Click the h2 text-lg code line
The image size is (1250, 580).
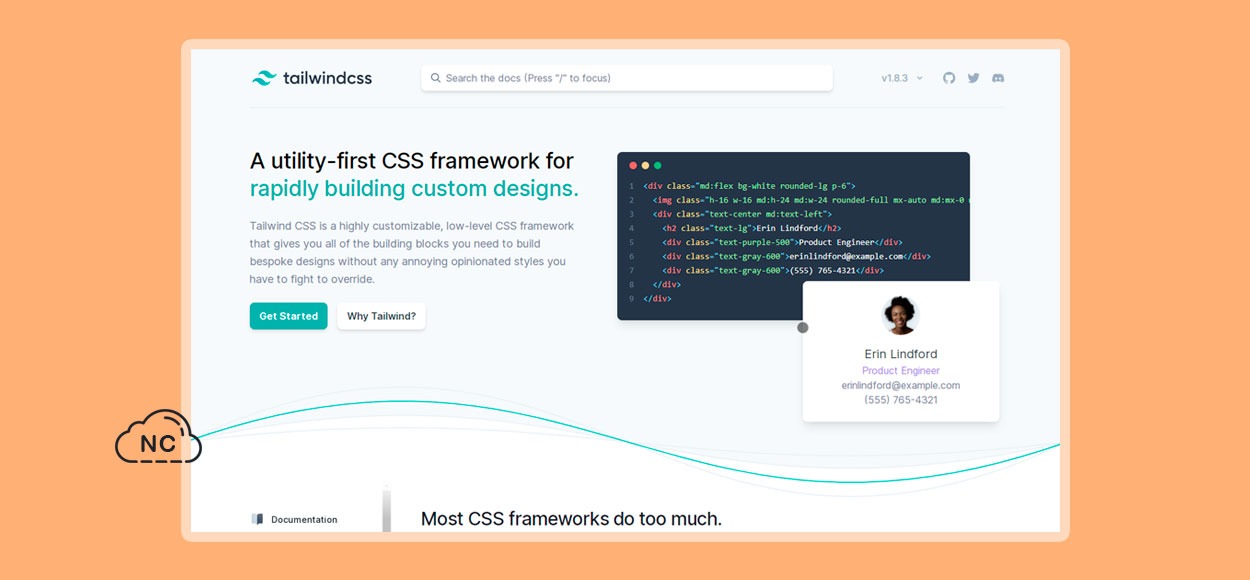click(x=752, y=228)
